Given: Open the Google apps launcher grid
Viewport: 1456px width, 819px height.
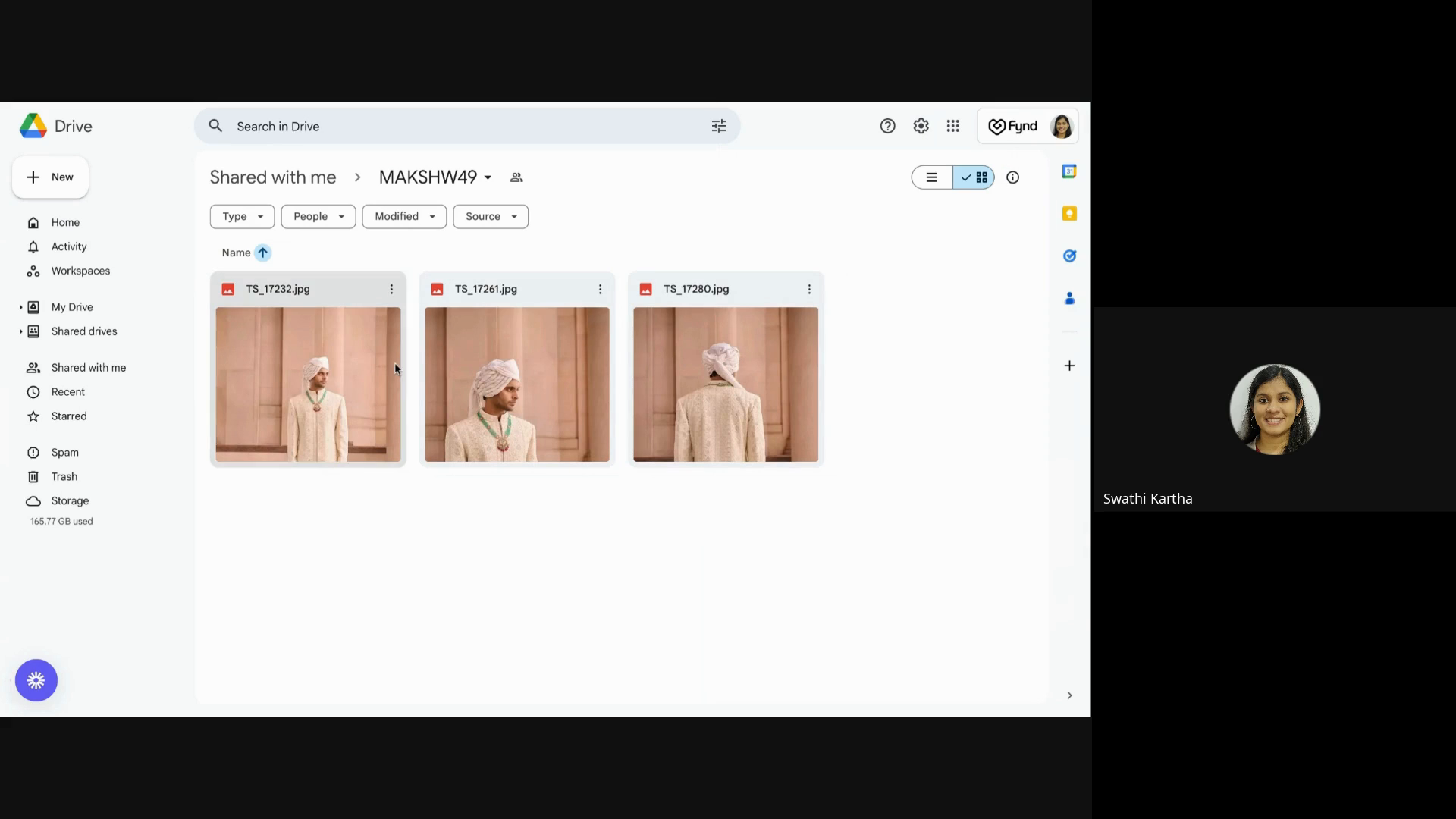Looking at the screenshot, I should coord(953,126).
